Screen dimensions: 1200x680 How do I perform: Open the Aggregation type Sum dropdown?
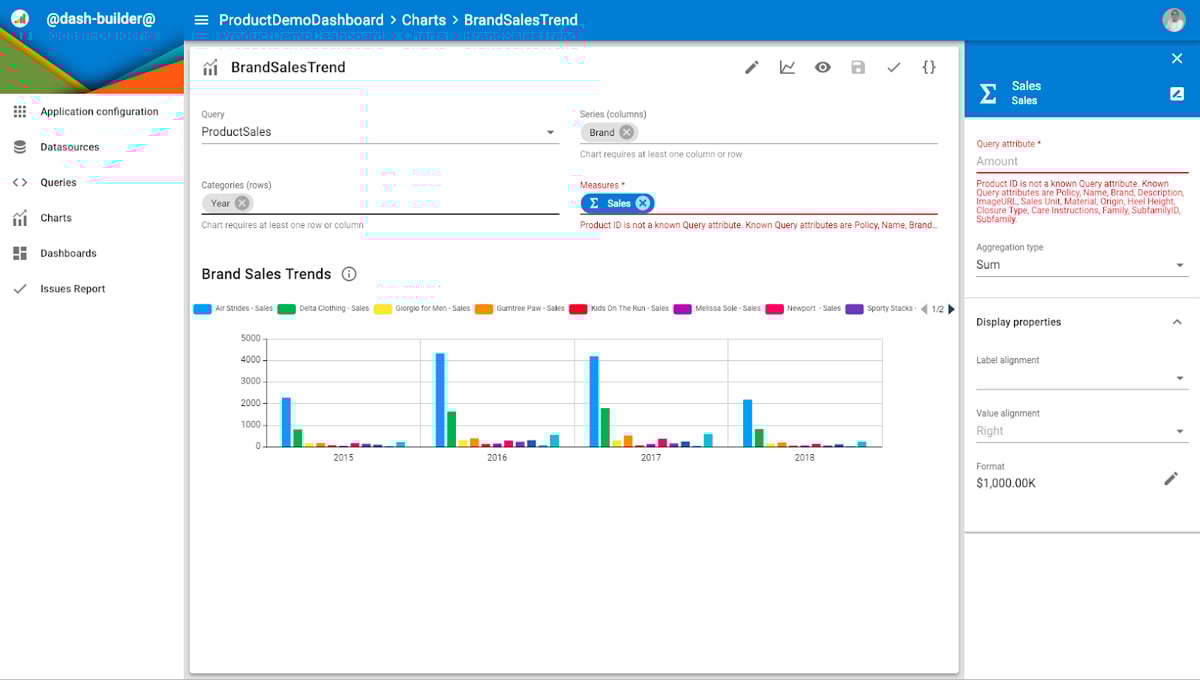[x=1080, y=264]
